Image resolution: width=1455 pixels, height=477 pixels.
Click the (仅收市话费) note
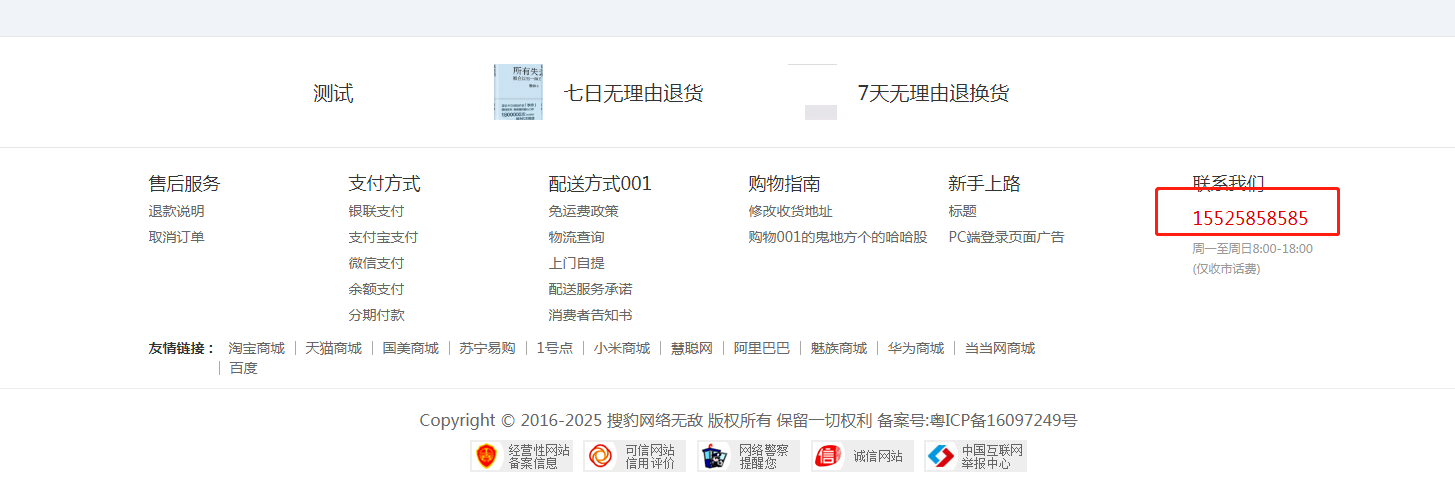(1226, 269)
